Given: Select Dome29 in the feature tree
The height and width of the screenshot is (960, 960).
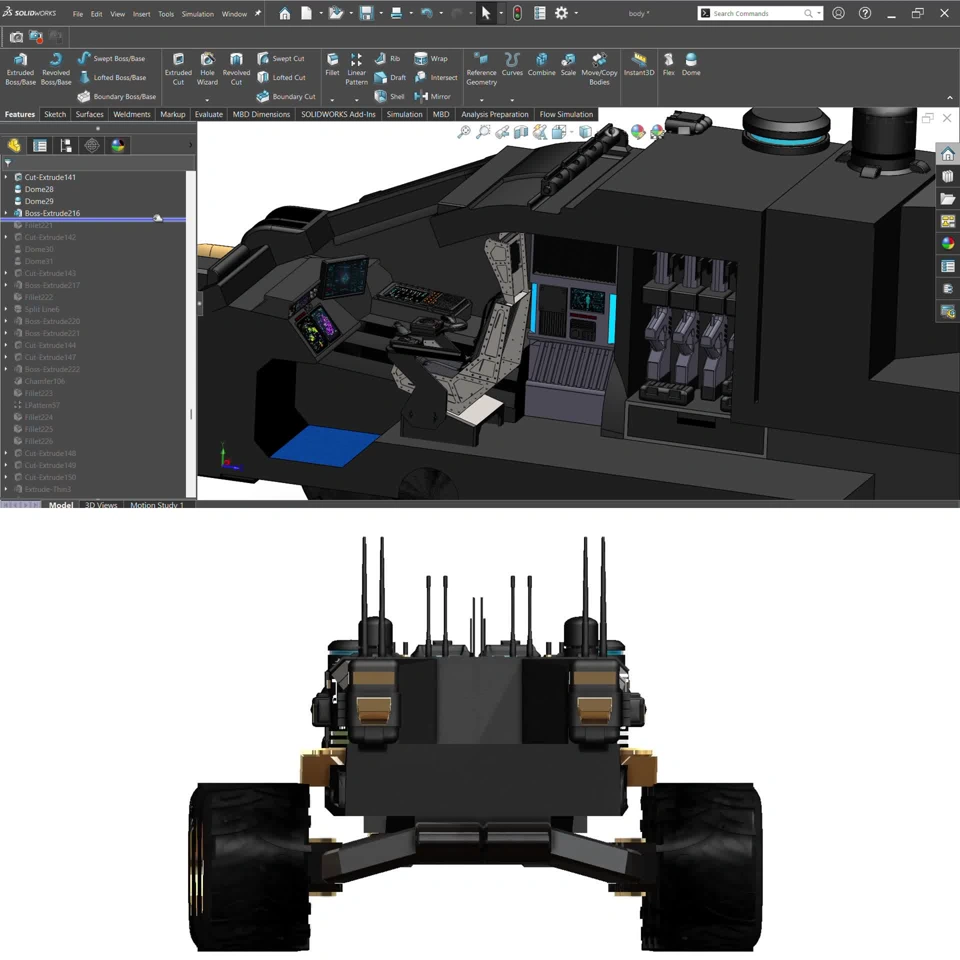Looking at the screenshot, I should [39, 201].
